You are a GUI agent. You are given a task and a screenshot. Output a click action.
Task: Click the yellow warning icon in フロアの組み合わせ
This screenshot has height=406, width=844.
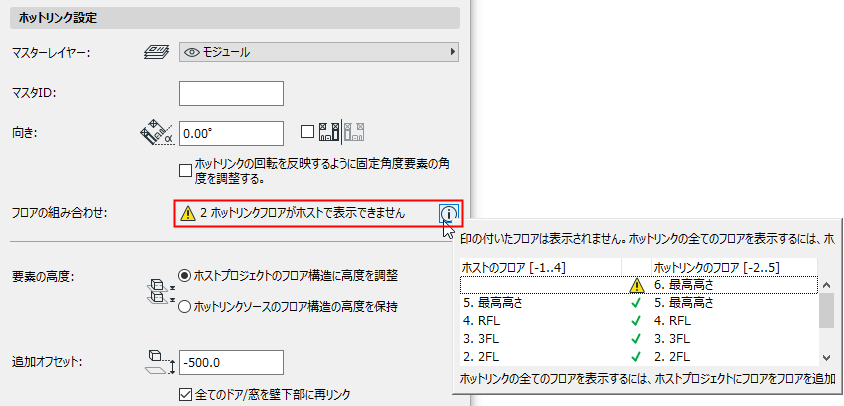[x=188, y=214]
